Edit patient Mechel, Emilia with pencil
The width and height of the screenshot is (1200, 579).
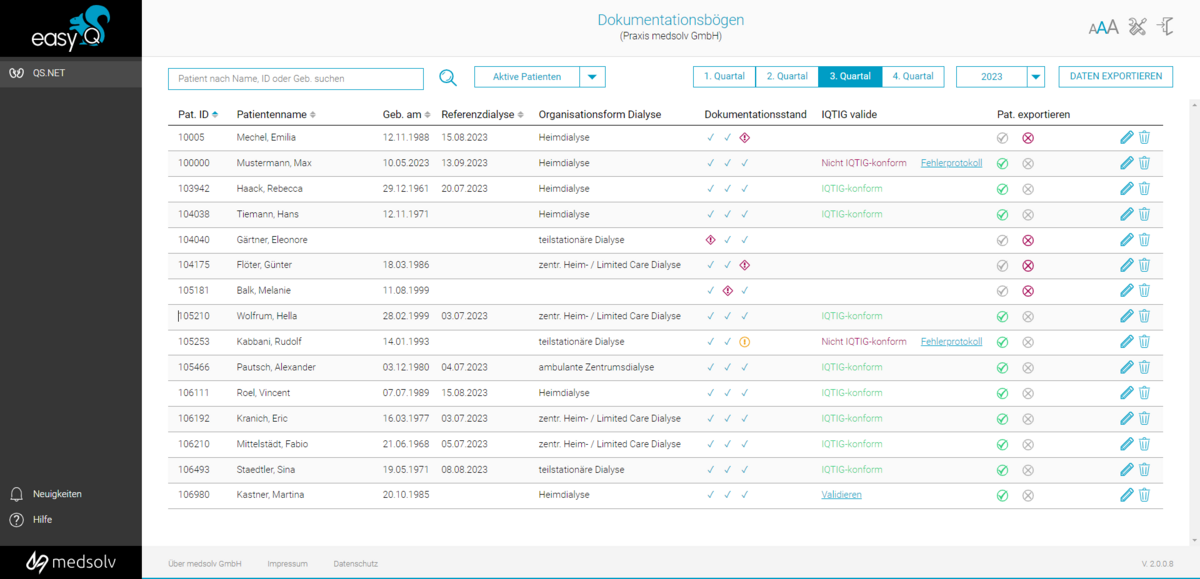(1127, 137)
